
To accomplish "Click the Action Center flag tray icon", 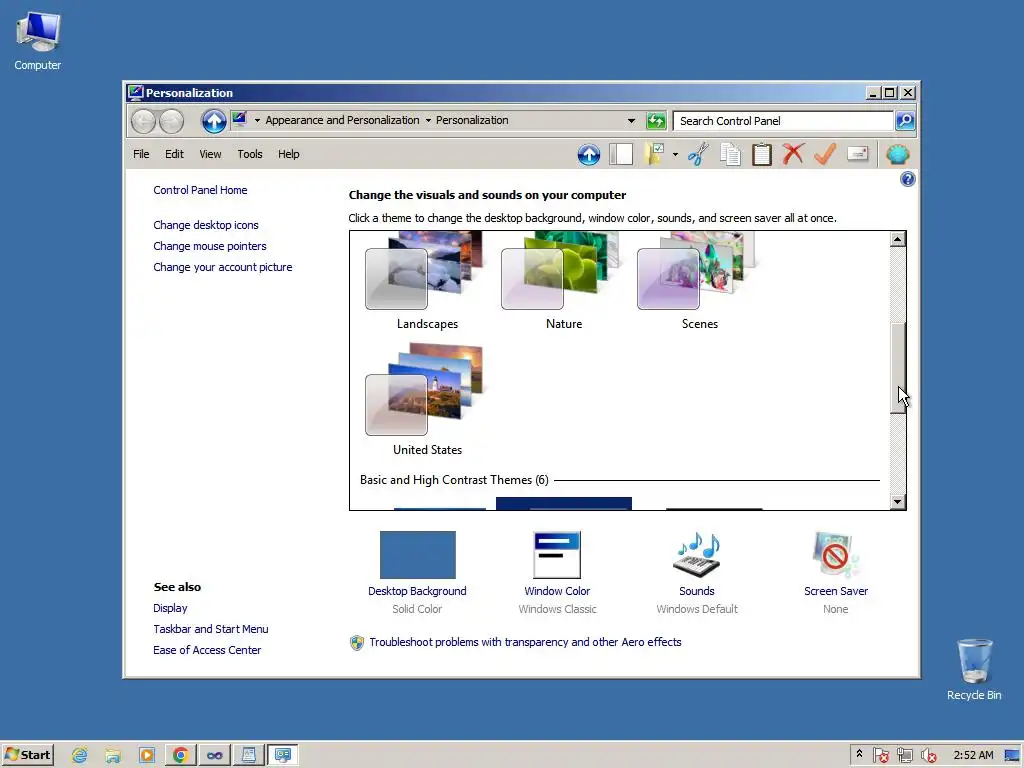I will coord(880,756).
